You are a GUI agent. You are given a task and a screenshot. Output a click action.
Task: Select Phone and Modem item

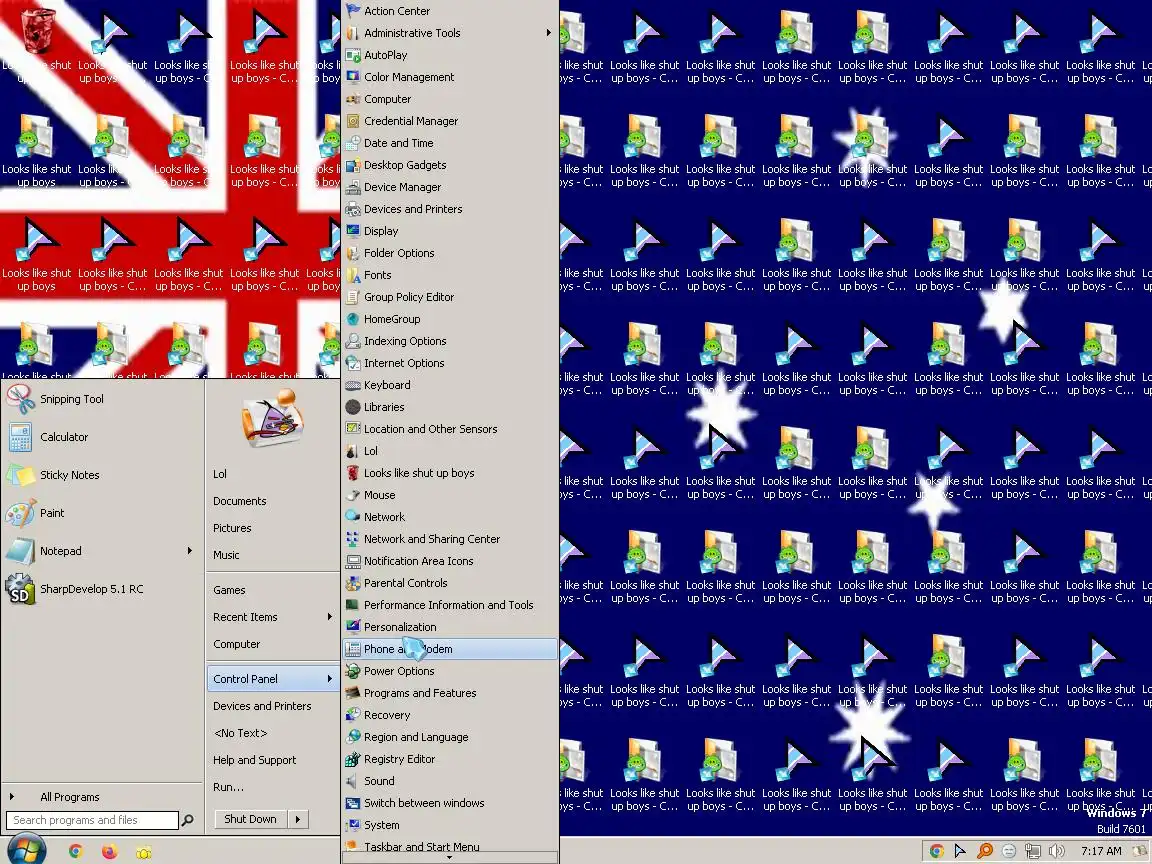tap(450, 649)
